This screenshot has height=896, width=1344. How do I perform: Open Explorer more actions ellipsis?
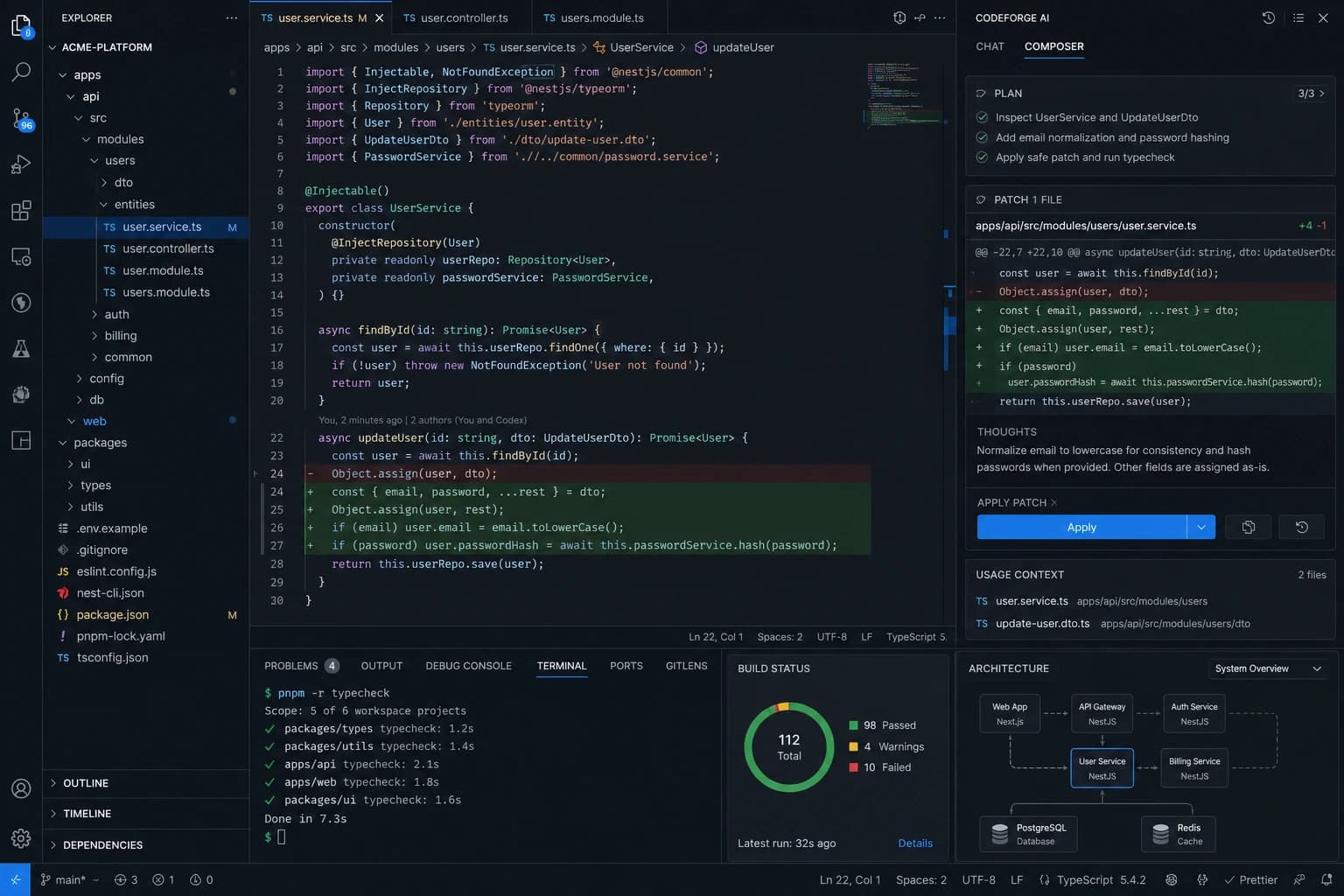point(231,17)
